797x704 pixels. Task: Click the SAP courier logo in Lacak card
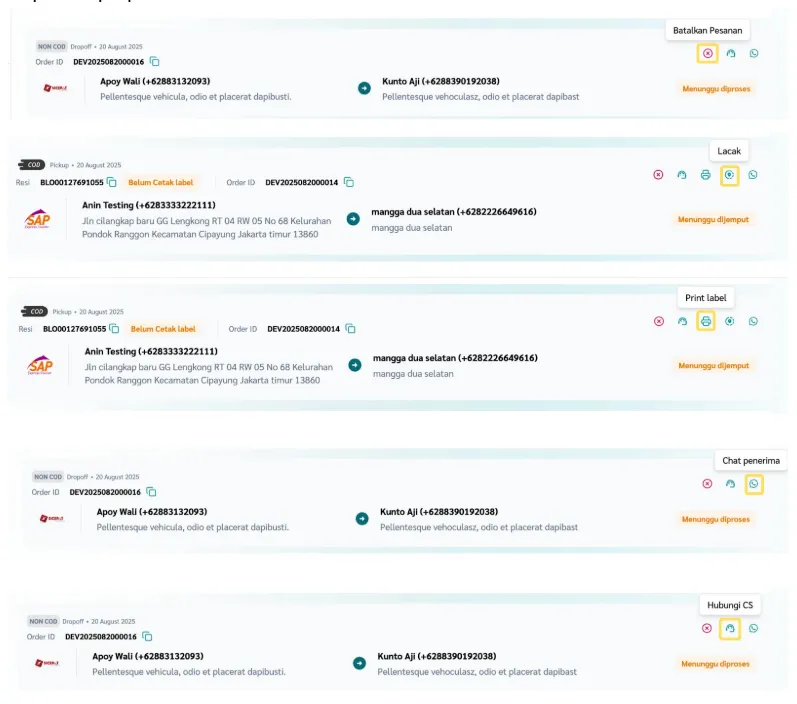pyautogui.click(x=38, y=219)
